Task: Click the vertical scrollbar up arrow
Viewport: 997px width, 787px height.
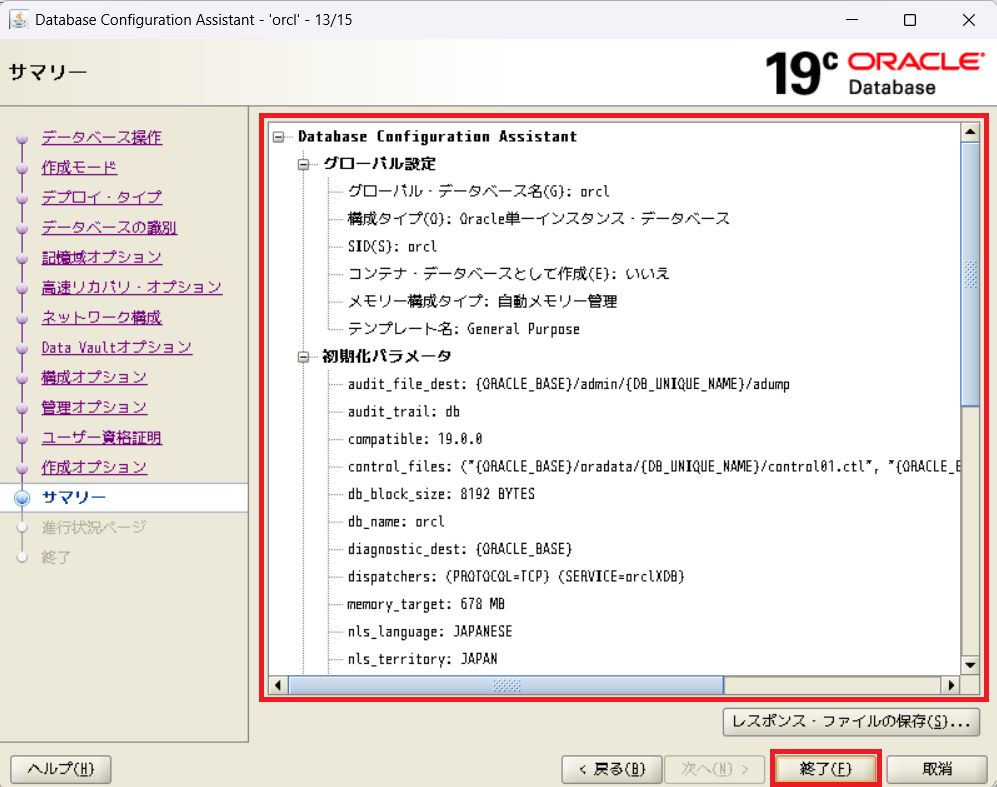Action: (969, 132)
